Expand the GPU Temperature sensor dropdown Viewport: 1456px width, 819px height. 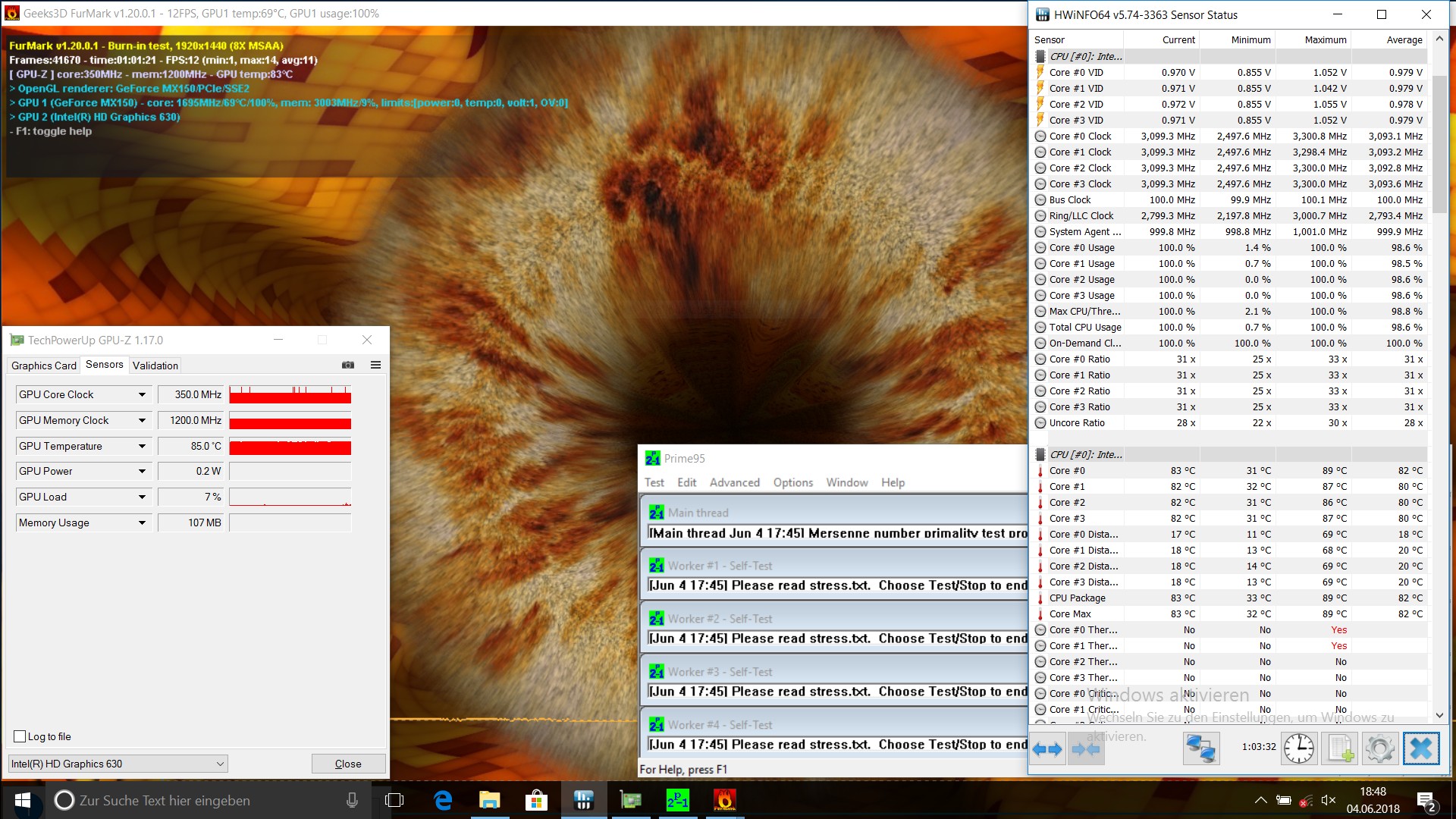[x=142, y=446]
